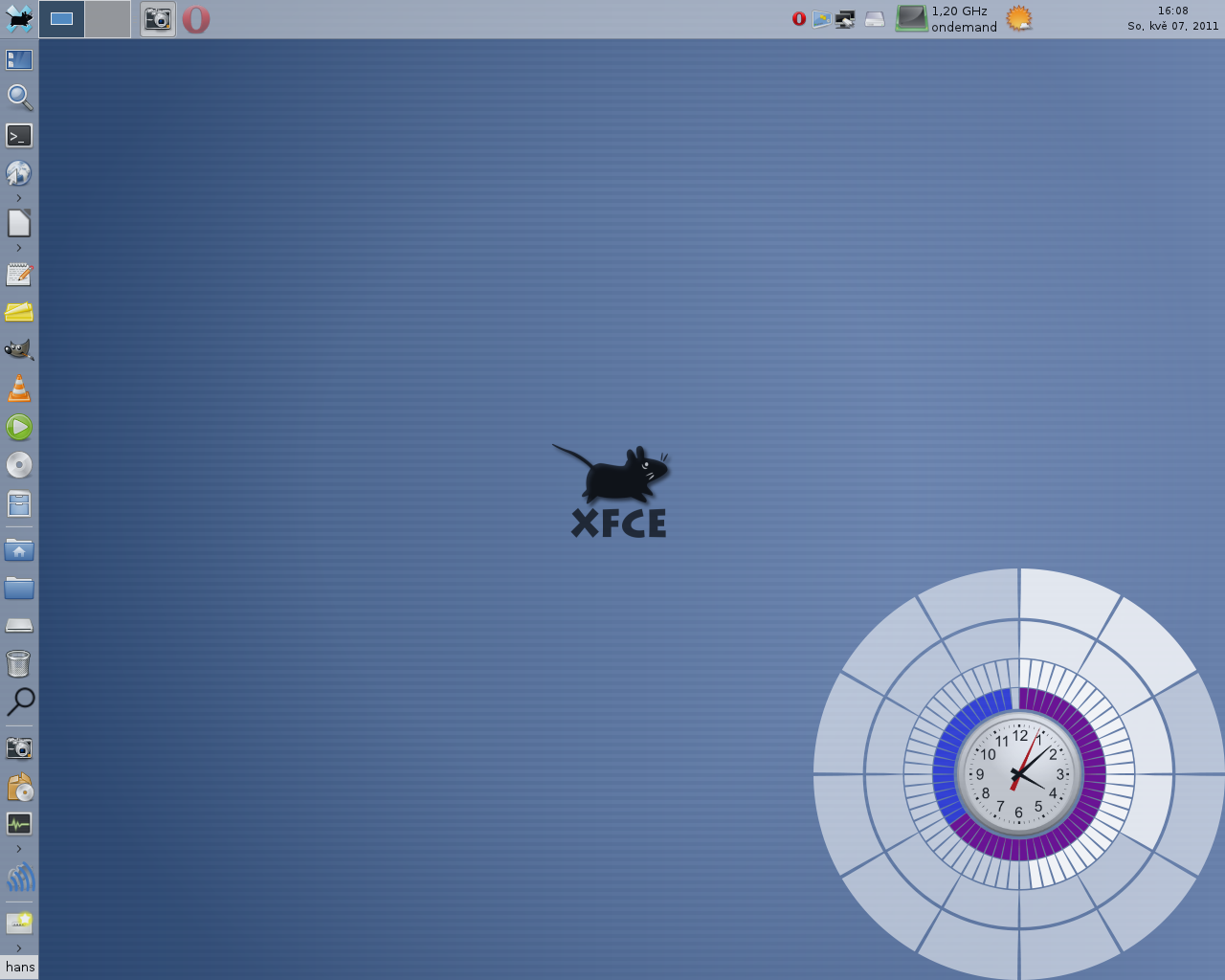Switch to the second gray workspace
1225x980 pixels.
point(107,19)
